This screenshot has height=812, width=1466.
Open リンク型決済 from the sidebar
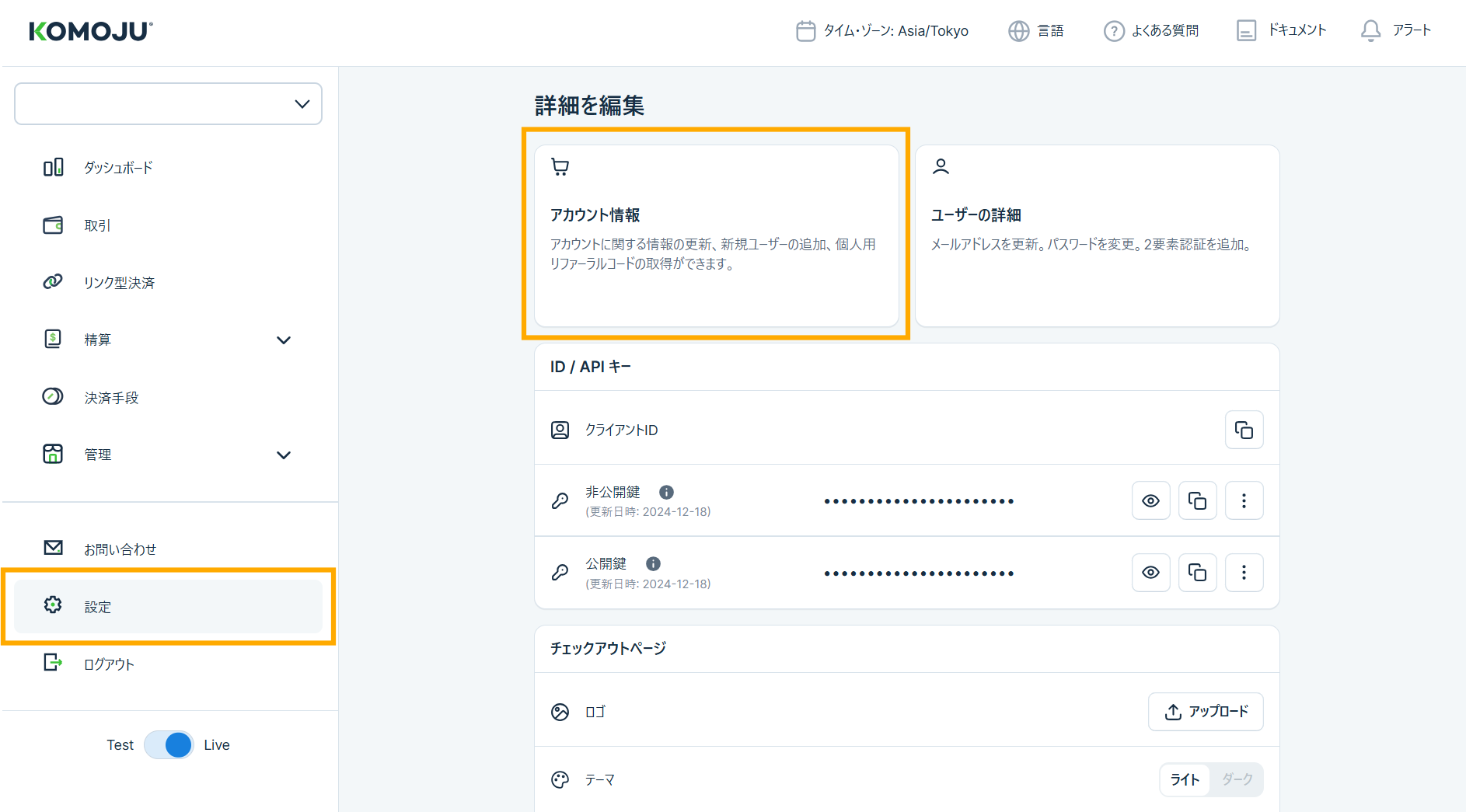point(53,282)
